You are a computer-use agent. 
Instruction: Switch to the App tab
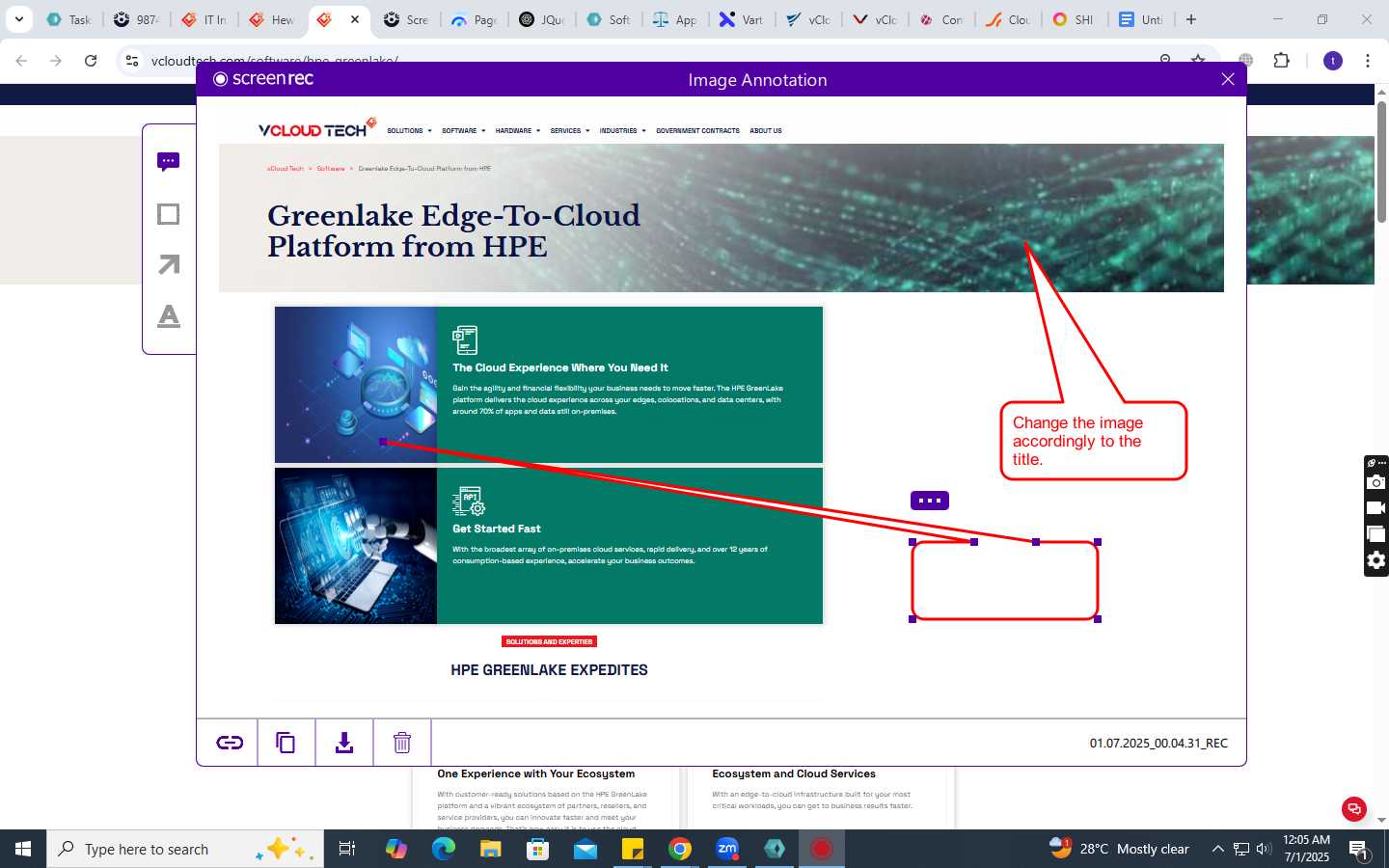pos(675,19)
